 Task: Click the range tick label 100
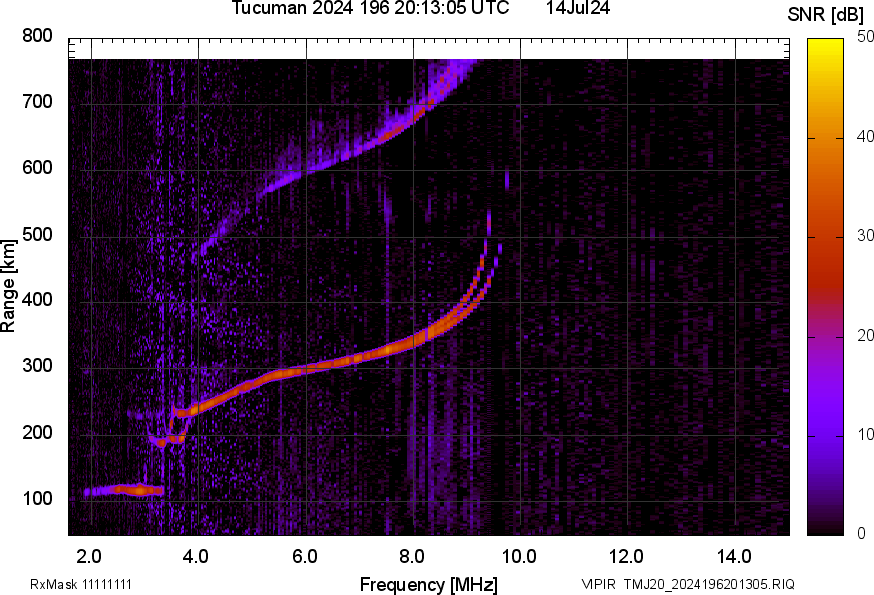[37, 499]
